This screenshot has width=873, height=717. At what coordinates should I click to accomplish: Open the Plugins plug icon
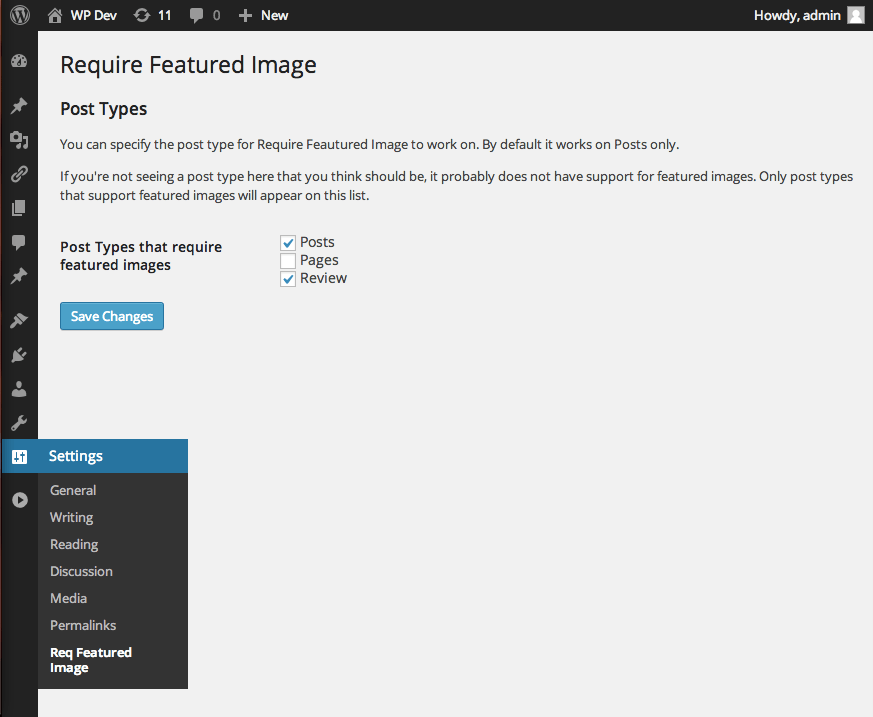click(19, 355)
